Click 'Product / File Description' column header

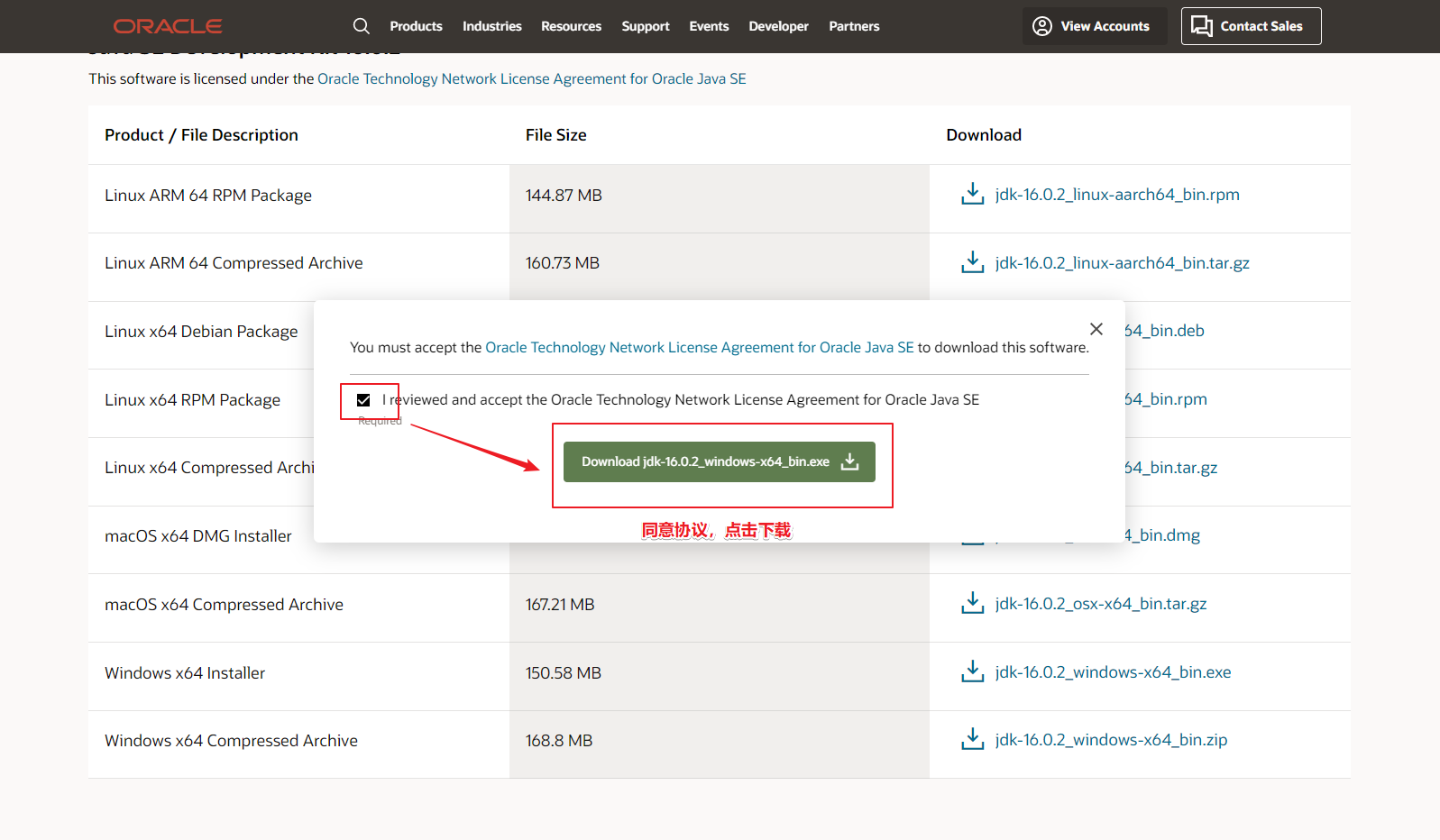[x=201, y=134]
